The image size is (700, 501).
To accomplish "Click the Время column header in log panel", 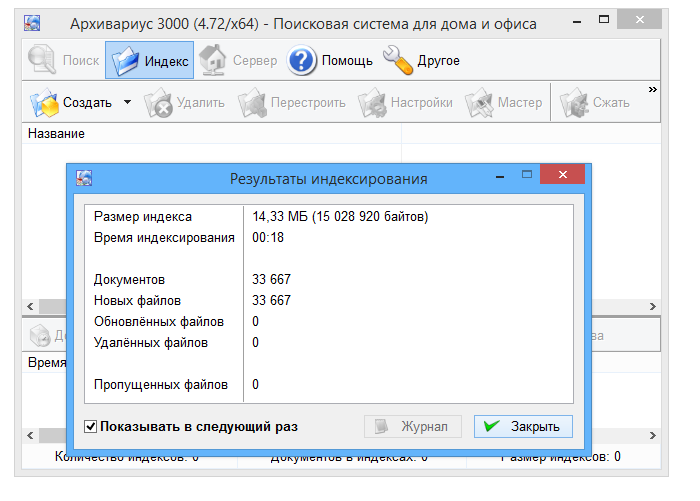I will point(47,362).
